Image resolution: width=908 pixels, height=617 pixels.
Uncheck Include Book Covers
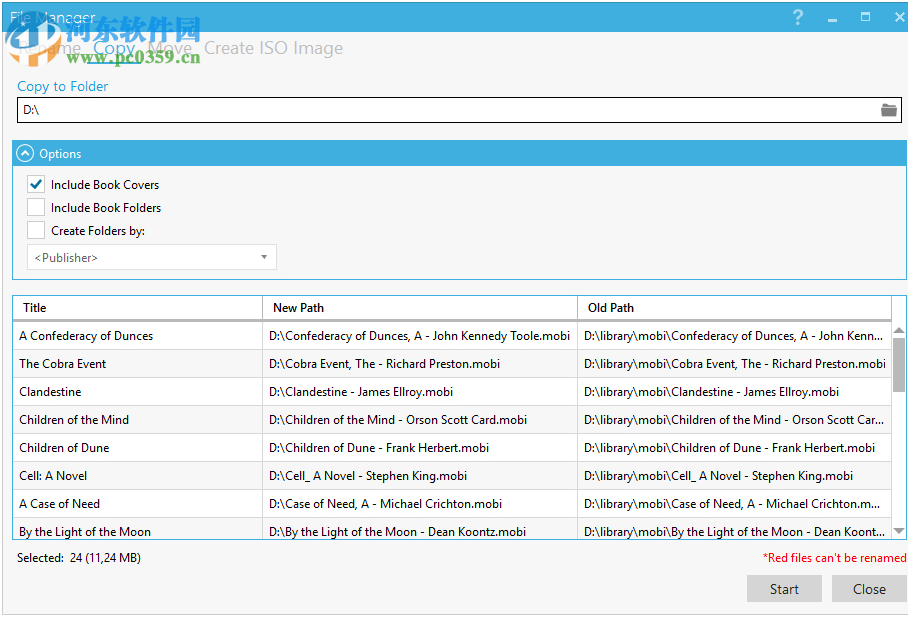35,185
